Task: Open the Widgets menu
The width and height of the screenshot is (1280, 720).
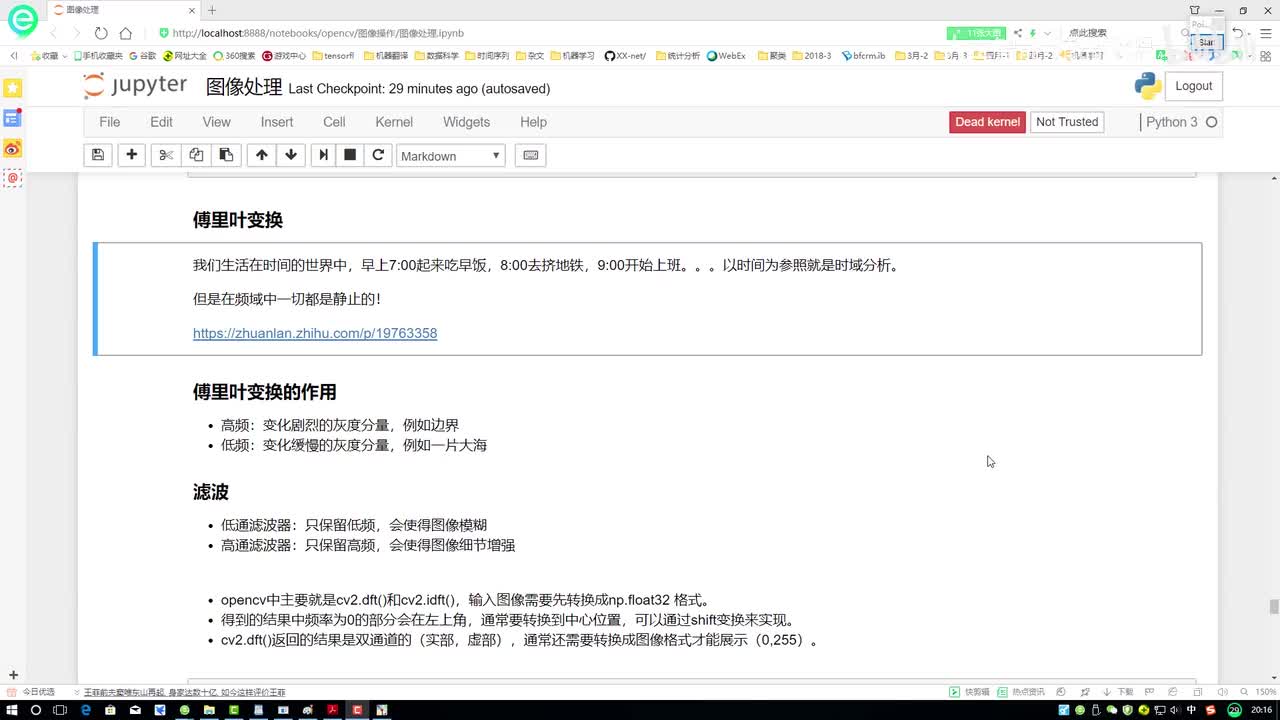Action: click(466, 122)
